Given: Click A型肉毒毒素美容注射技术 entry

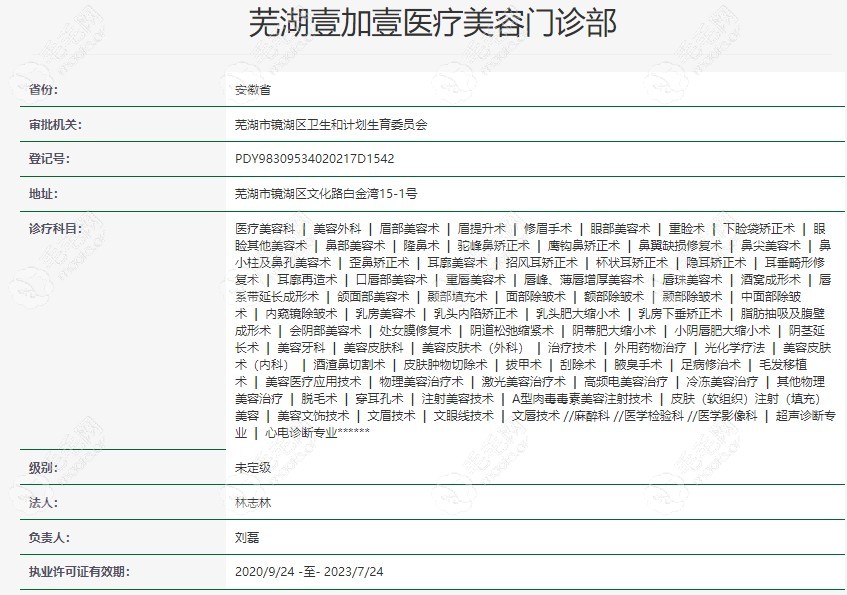Looking at the screenshot, I should coord(582,399).
